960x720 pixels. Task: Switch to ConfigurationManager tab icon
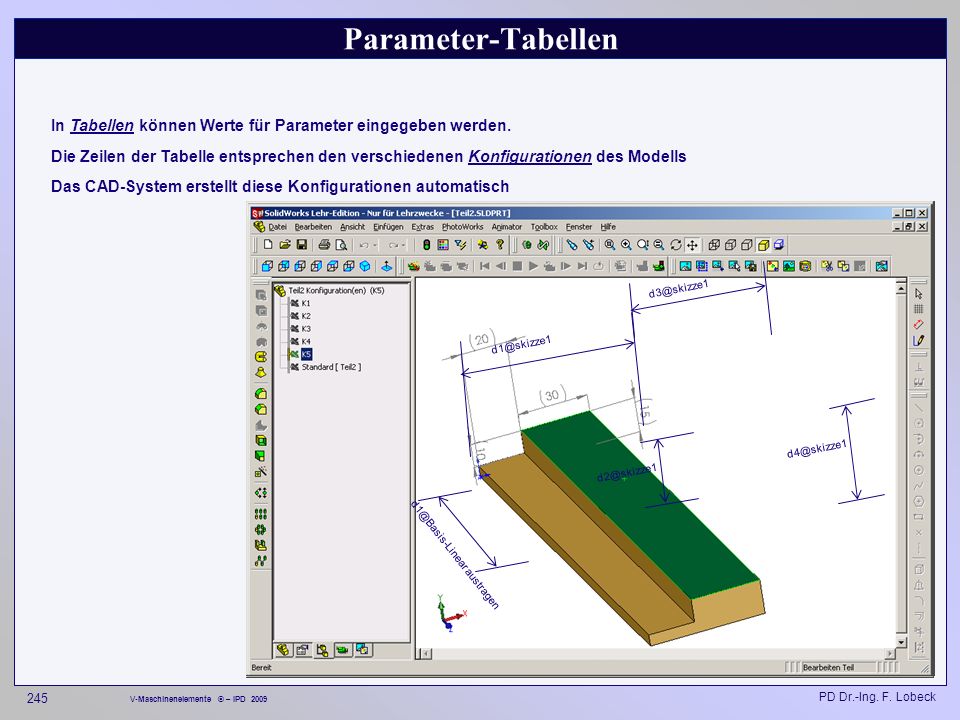pyautogui.click(x=322, y=650)
